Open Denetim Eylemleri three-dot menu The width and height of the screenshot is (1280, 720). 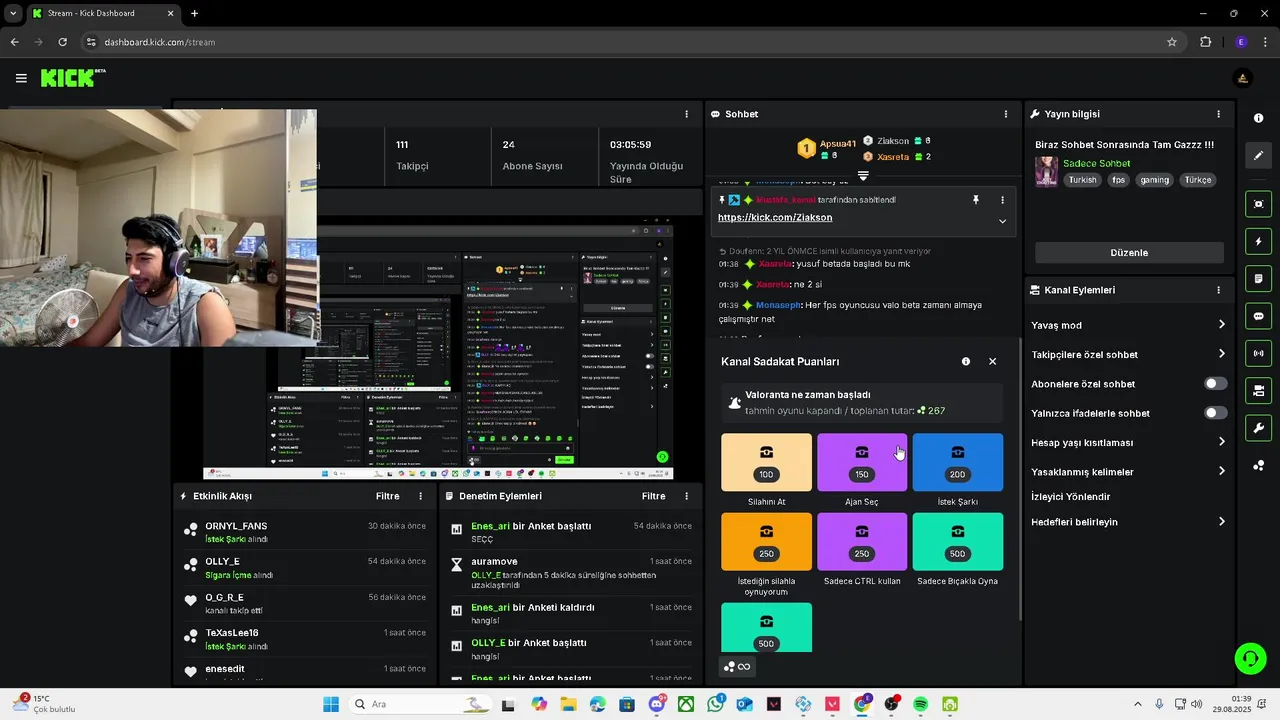pyautogui.click(x=686, y=496)
